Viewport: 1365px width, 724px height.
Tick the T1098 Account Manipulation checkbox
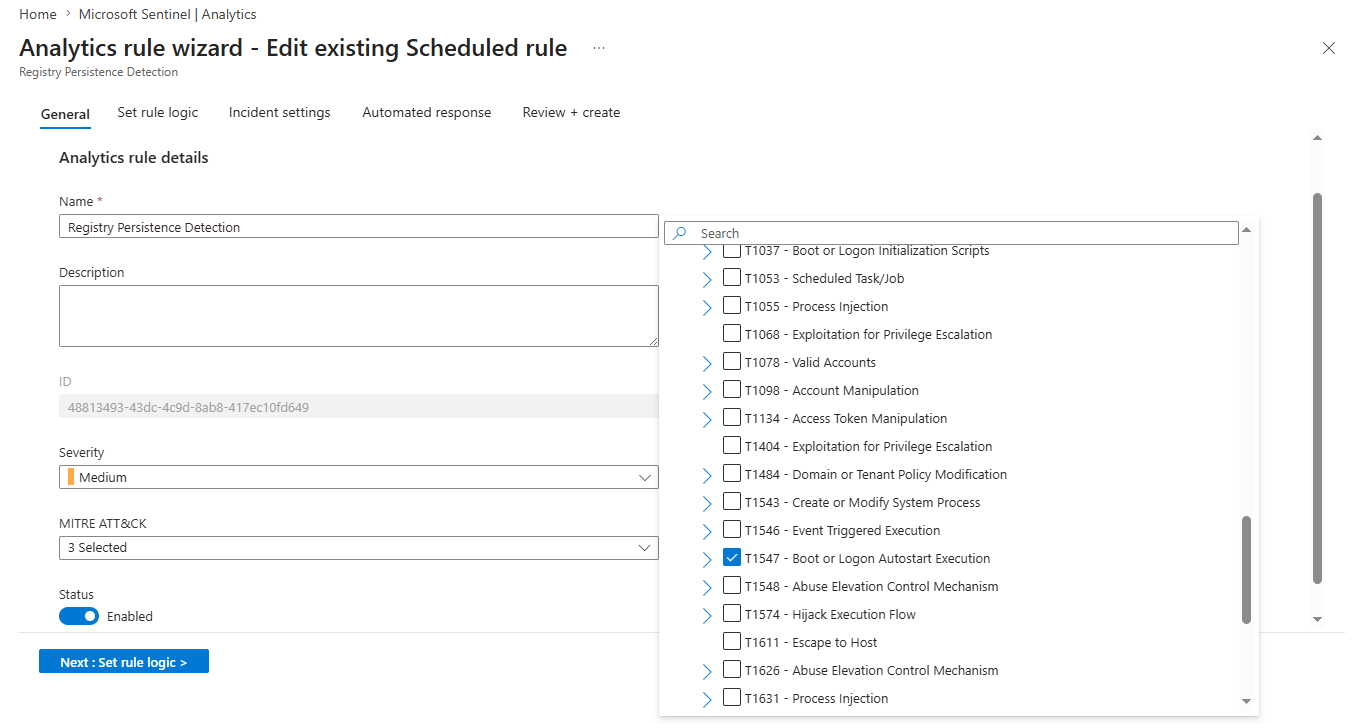pyautogui.click(x=732, y=390)
